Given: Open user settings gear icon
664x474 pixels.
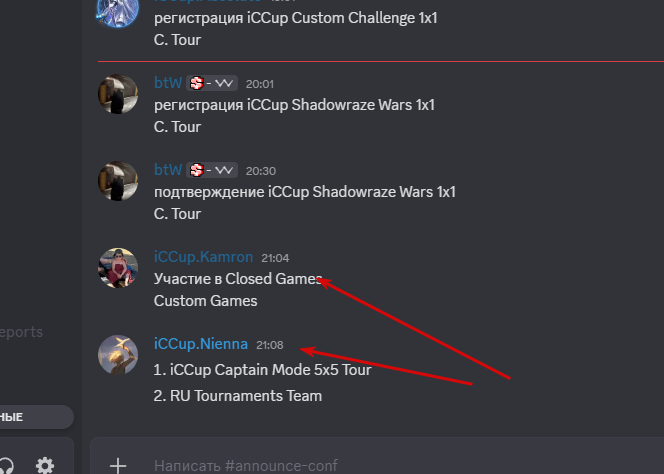Looking at the screenshot, I should point(45,465).
